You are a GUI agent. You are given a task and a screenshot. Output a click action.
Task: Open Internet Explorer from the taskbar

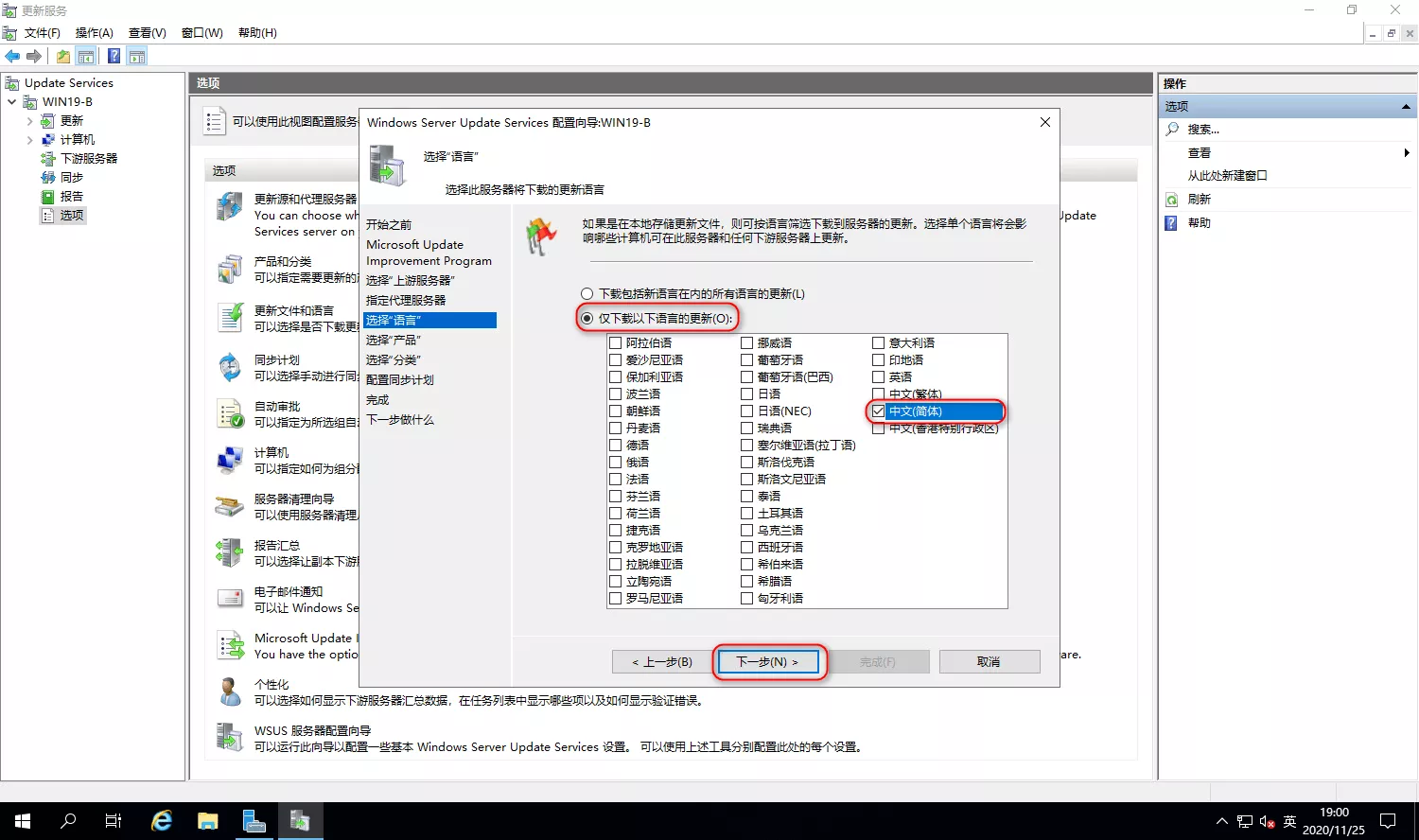click(x=162, y=821)
